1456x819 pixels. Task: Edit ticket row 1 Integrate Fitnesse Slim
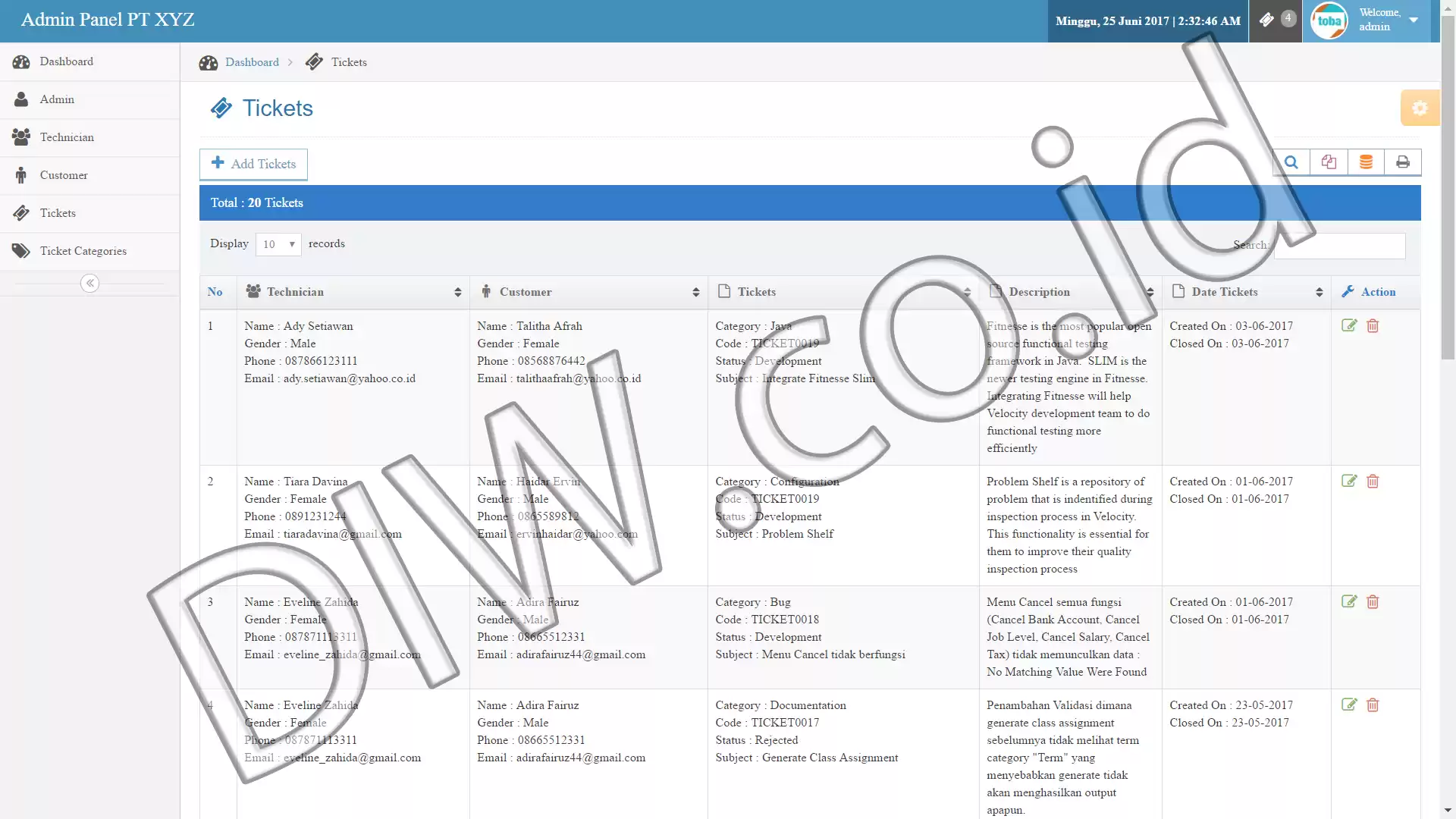coord(1349,325)
